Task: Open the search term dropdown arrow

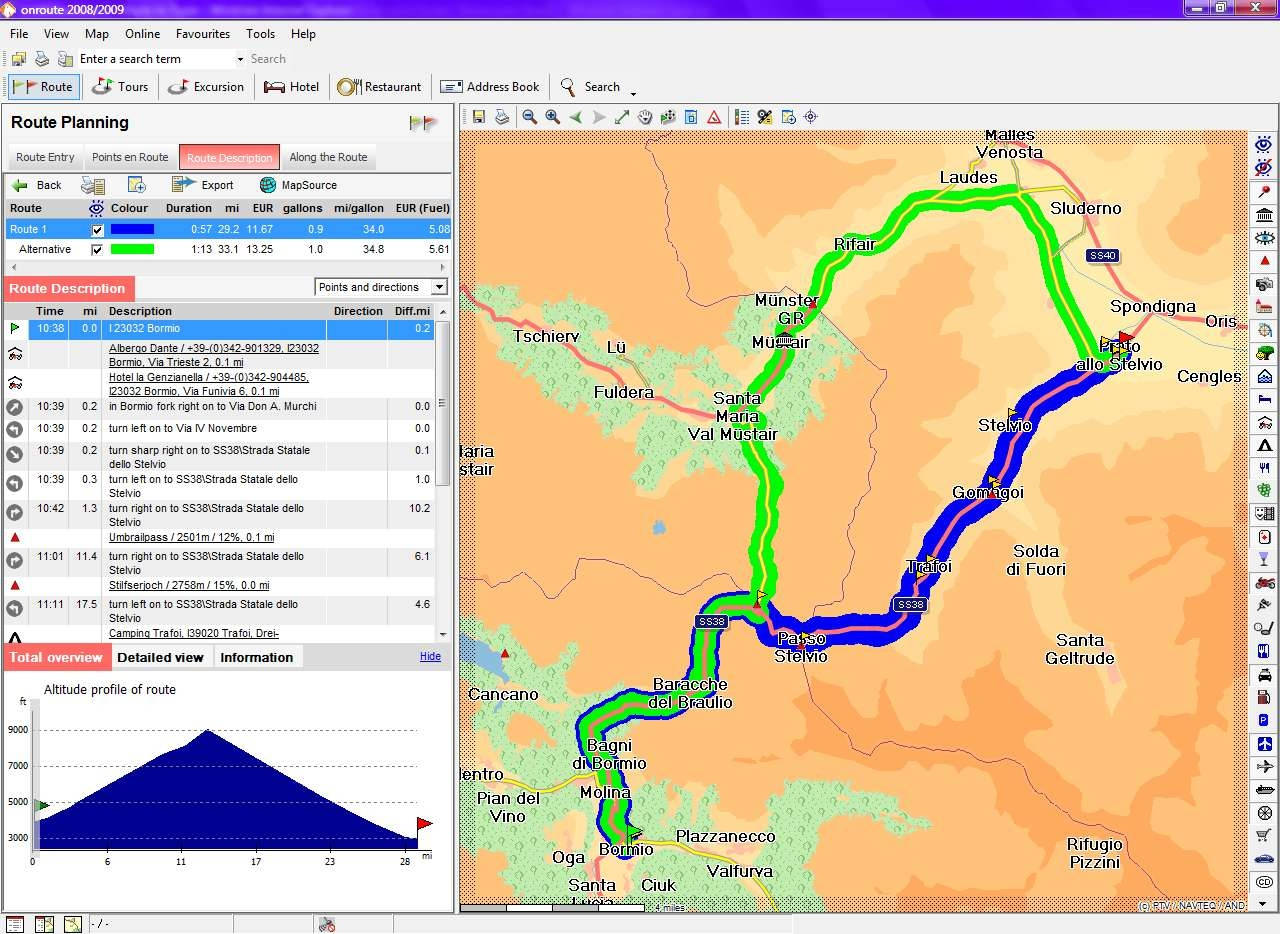Action: [240, 59]
